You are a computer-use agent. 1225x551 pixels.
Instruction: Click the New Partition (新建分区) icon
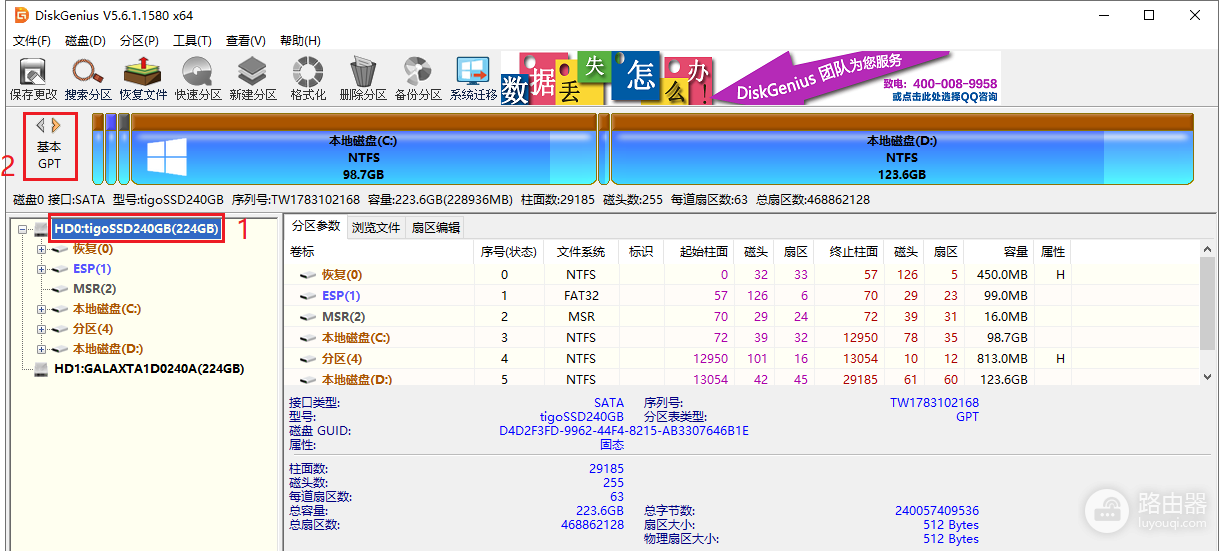click(253, 78)
